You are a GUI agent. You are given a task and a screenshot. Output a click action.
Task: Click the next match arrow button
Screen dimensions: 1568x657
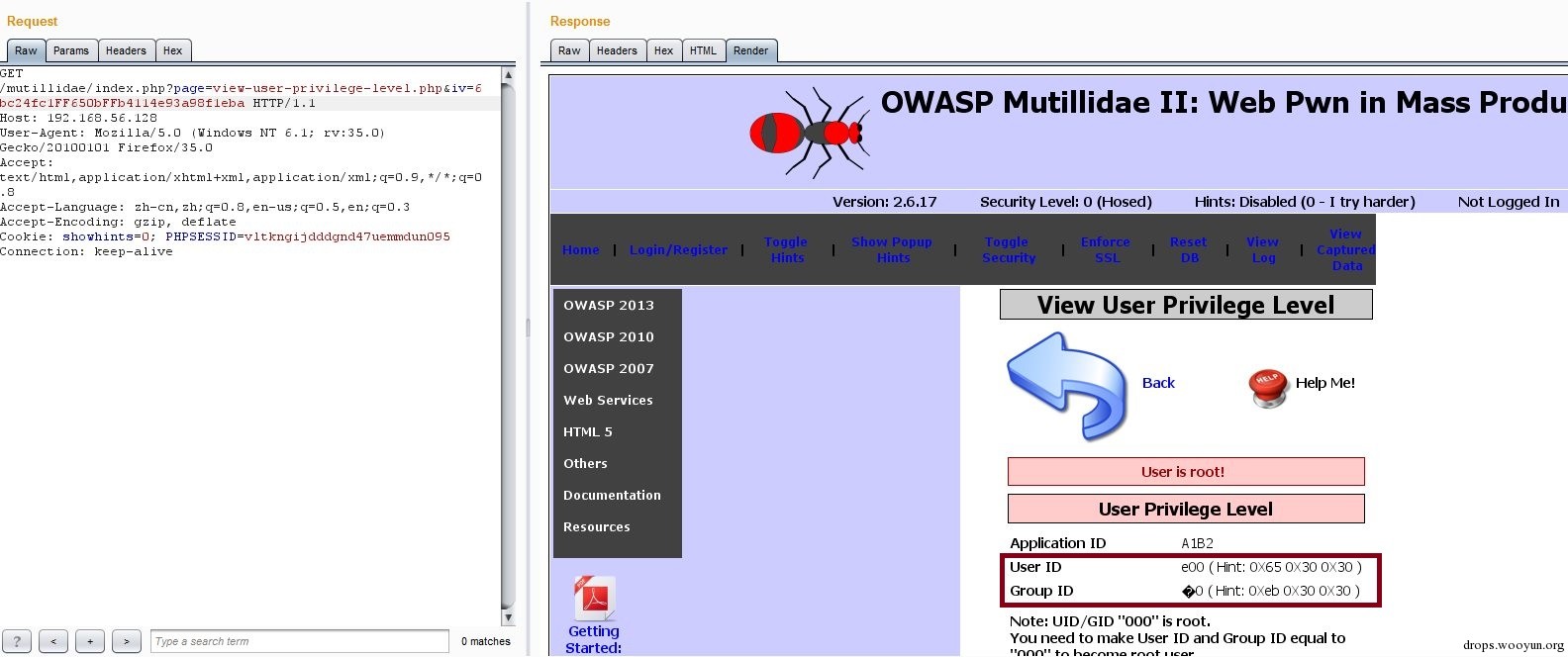(x=126, y=641)
